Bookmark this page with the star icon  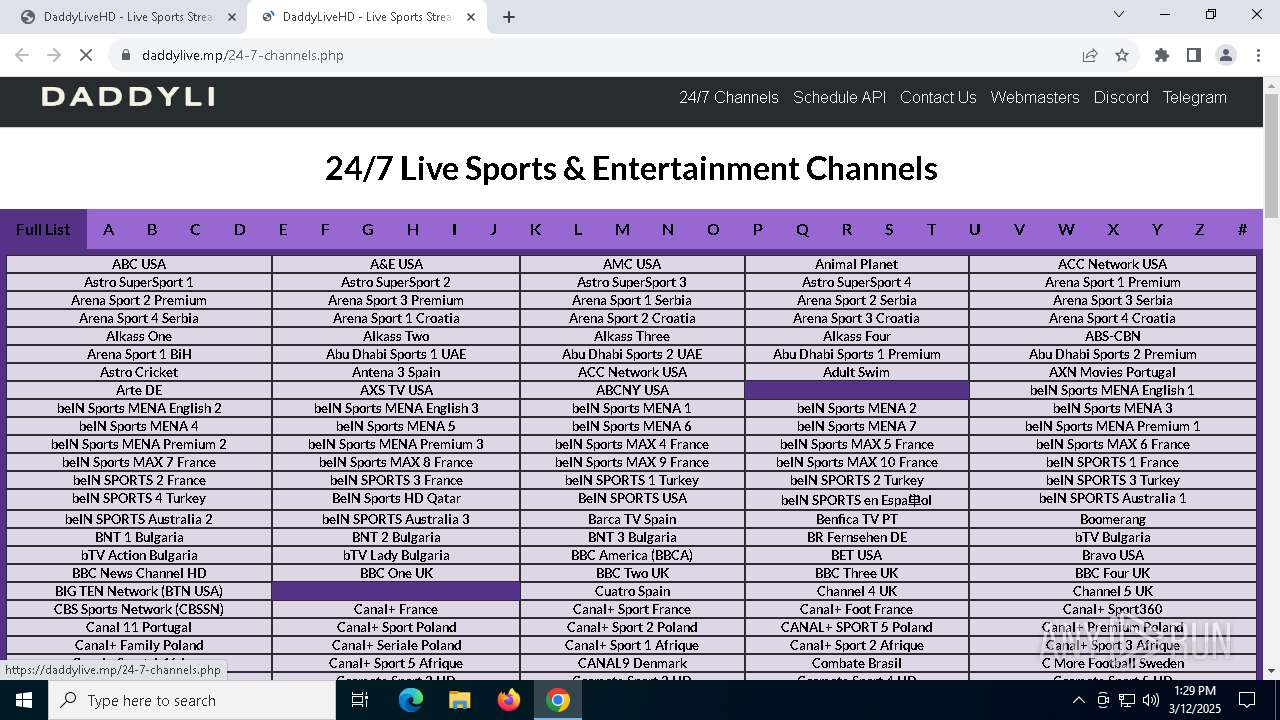(1122, 55)
